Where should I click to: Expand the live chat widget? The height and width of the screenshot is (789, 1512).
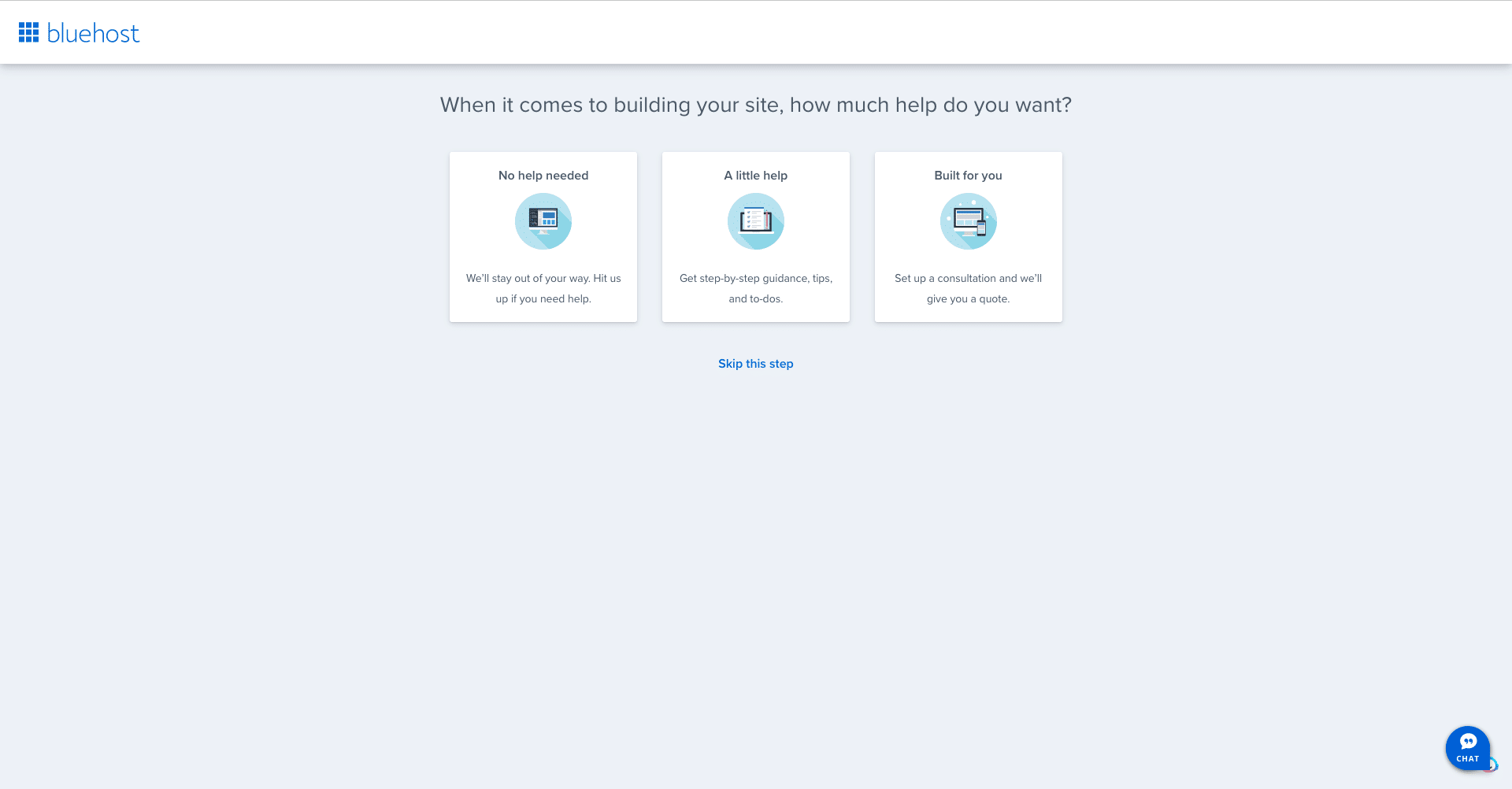(1467, 748)
